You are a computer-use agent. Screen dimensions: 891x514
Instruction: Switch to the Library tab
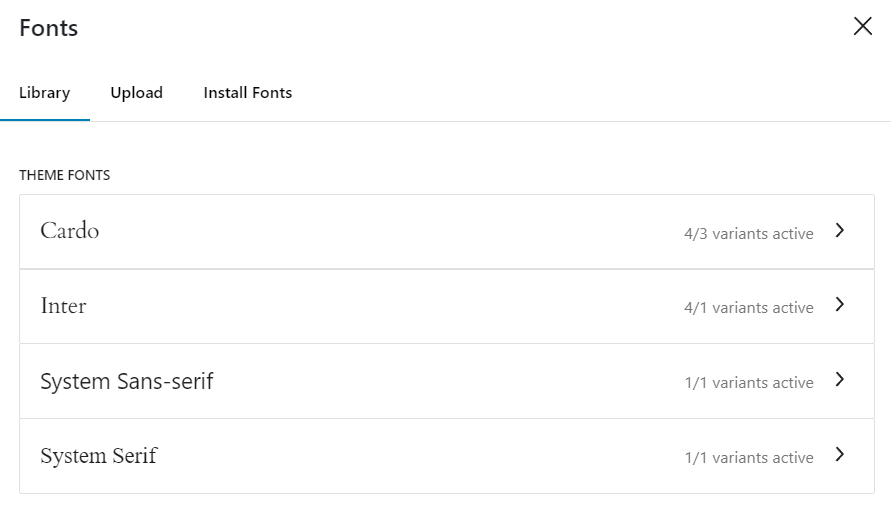pos(45,93)
